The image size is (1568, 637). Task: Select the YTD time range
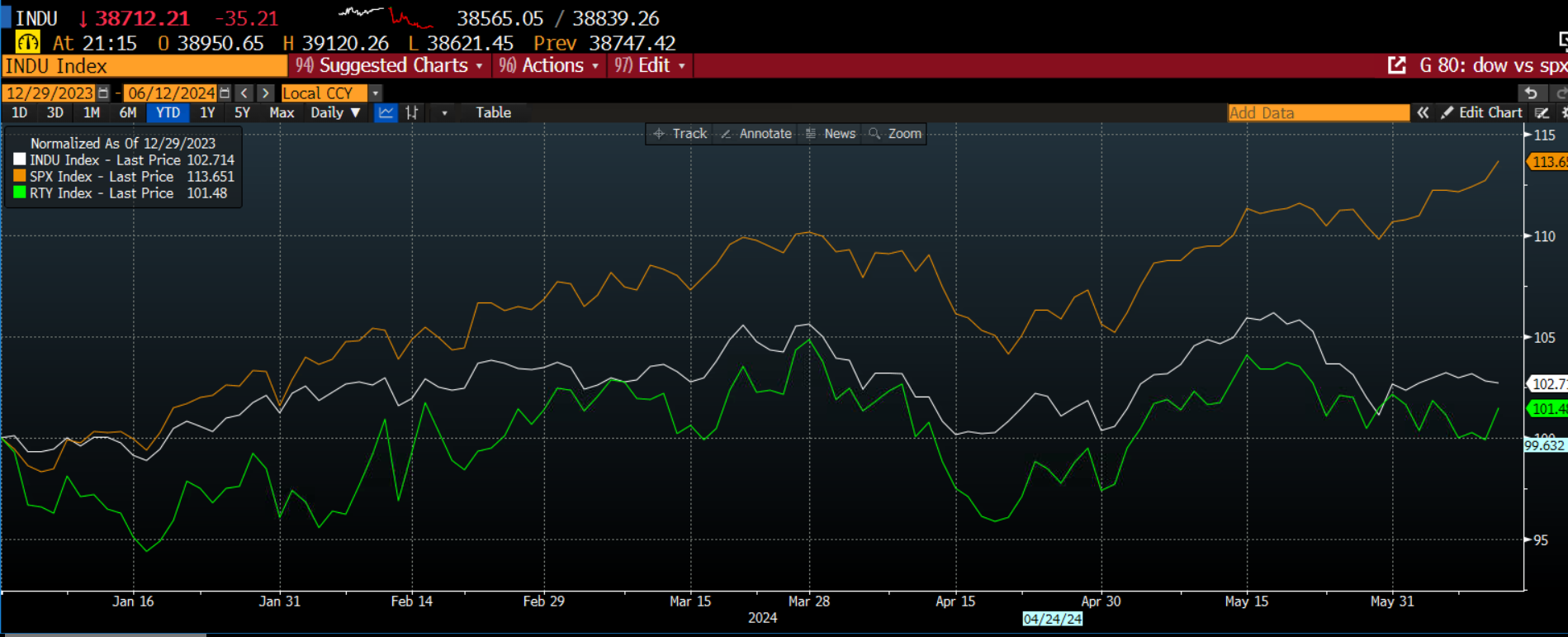coord(168,113)
